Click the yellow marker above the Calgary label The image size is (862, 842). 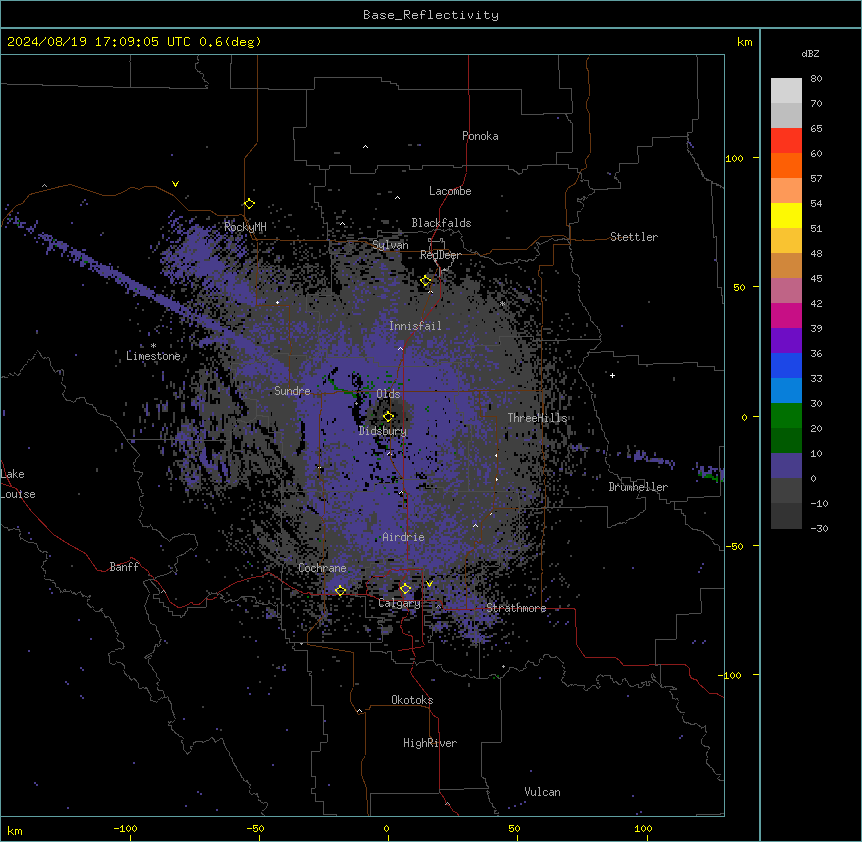(405, 589)
